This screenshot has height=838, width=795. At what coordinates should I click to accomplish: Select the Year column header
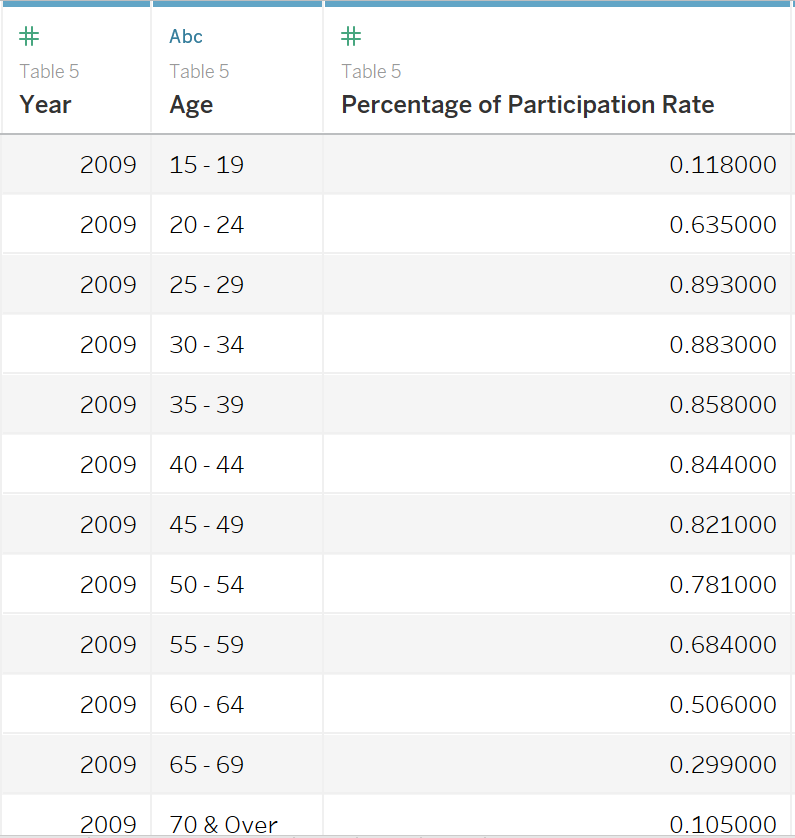[44, 104]
